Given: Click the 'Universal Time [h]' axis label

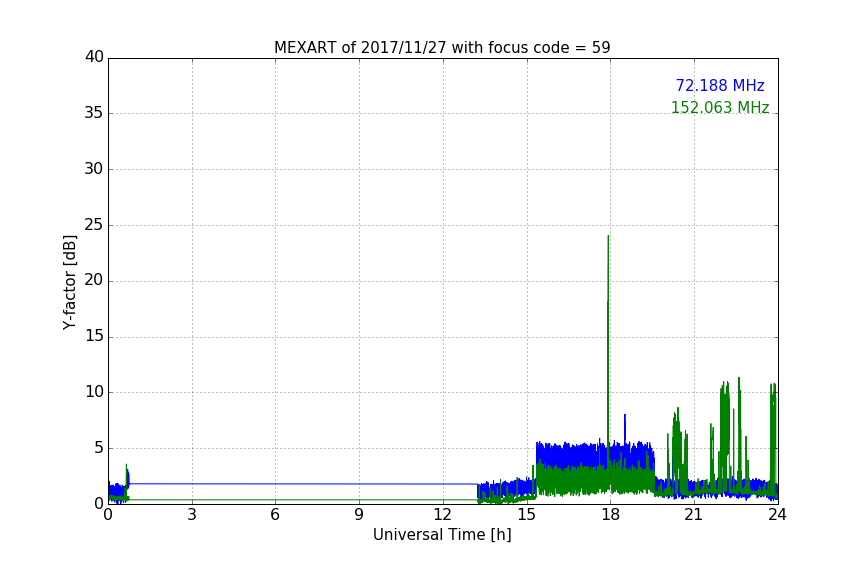Looking at the screenshot, I should pos(442,535).
